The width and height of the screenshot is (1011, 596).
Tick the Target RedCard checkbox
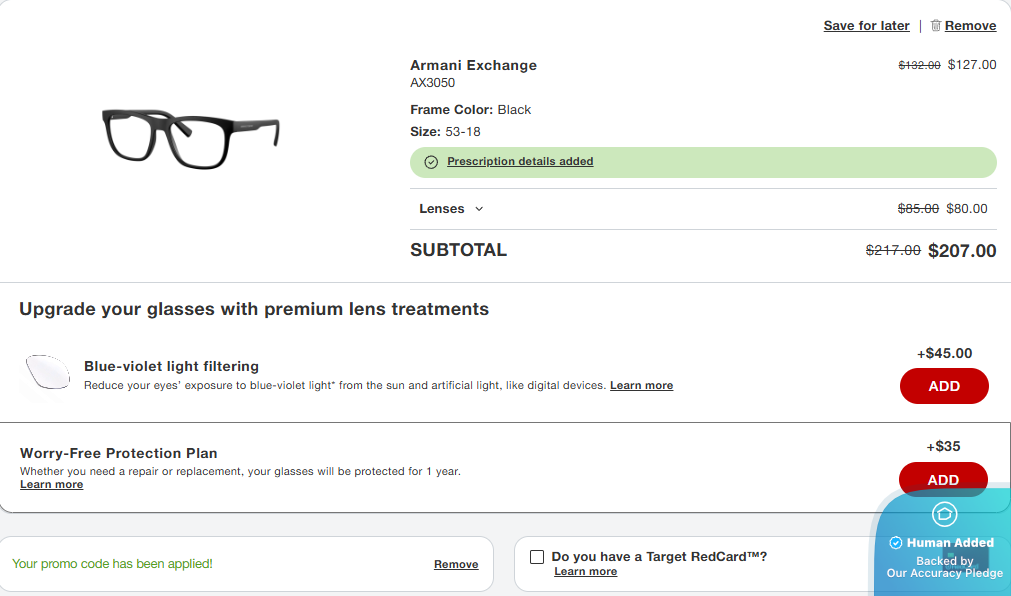click(537, 557)
